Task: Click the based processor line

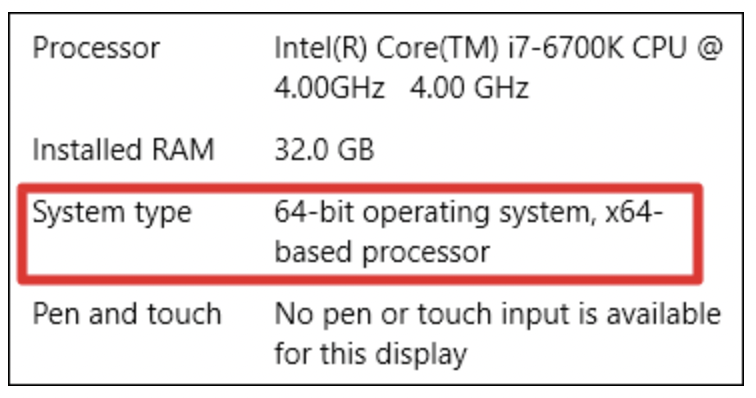Action: pyautogui.click(x=382, y=253)
